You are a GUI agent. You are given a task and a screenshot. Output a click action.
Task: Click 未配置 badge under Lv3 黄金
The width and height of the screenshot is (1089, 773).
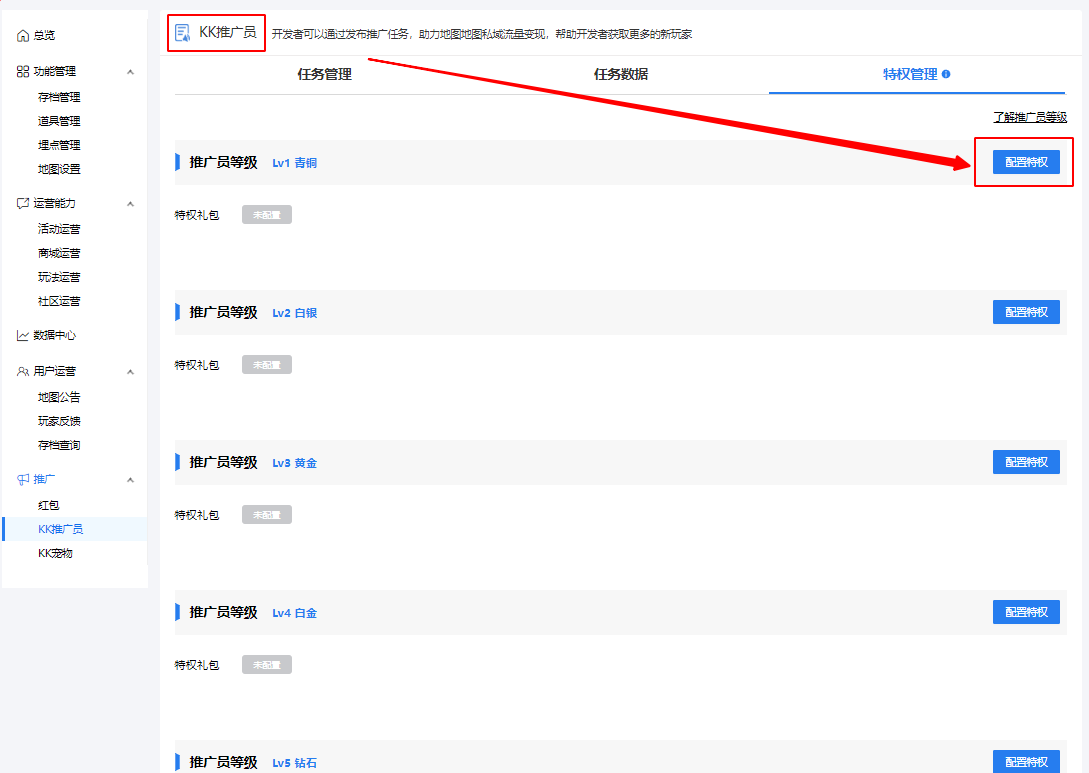(267, 515)
